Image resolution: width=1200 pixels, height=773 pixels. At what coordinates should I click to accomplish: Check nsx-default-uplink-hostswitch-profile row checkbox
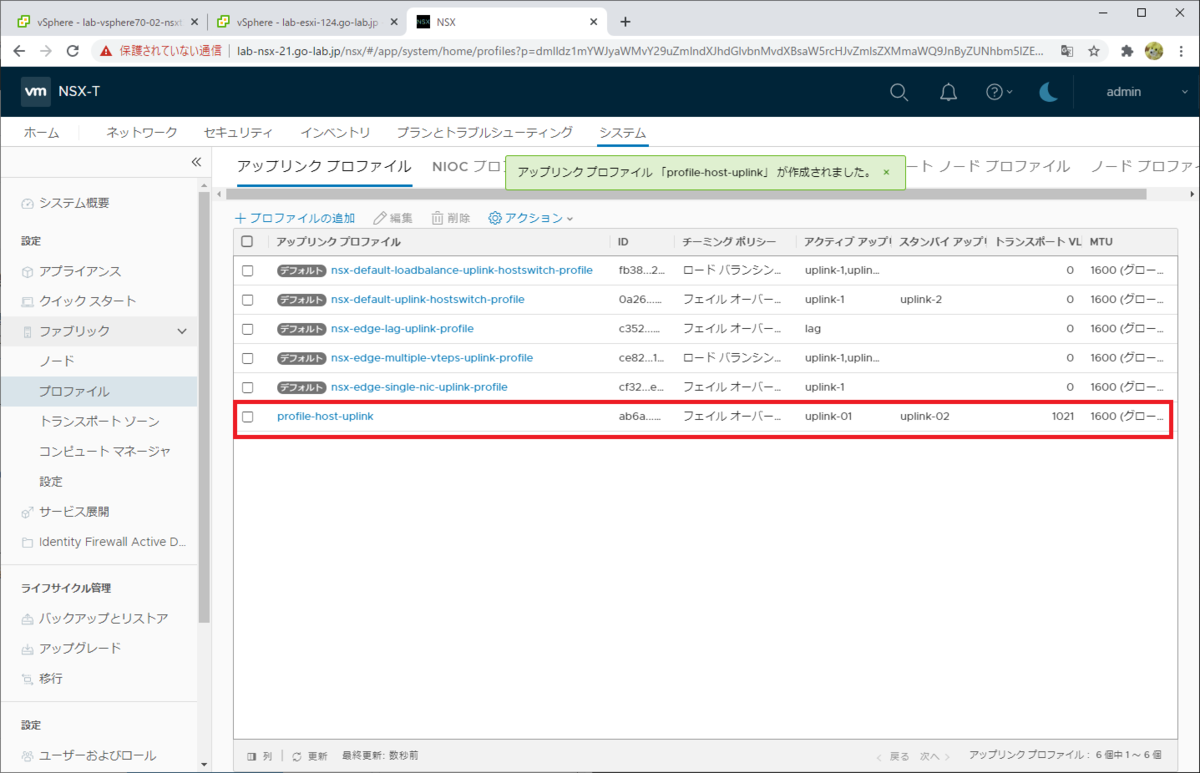tap(248, 299)
